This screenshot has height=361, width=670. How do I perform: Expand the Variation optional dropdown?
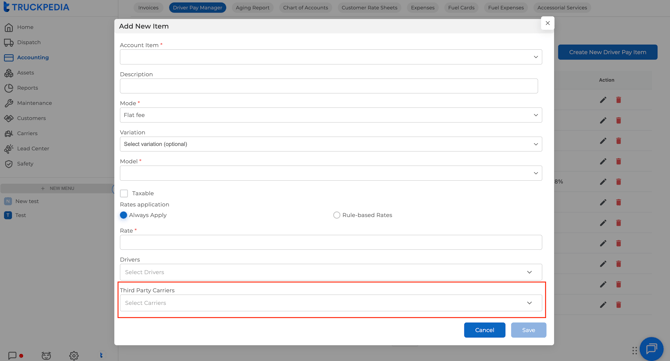click(331, 144)
